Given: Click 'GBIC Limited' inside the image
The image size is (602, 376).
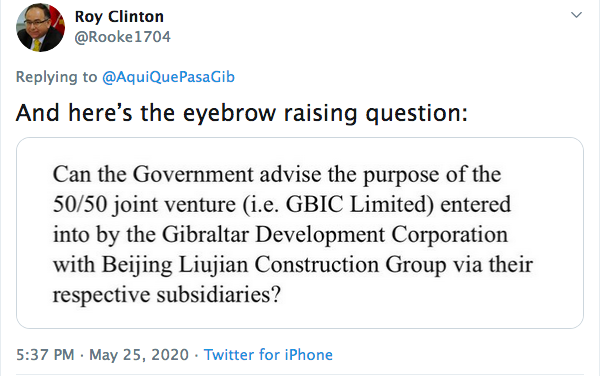Looking at the screenshot, I should [x=360, y=204].
